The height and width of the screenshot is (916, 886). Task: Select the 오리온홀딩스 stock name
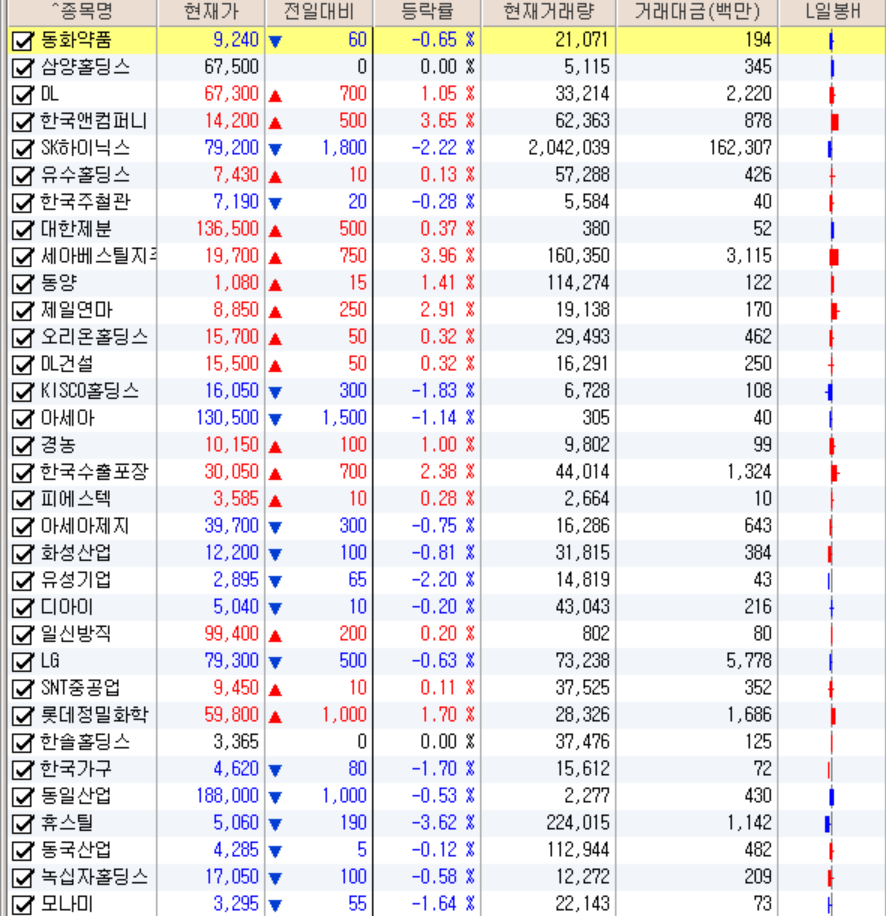pyautogui.click(x=94, y=337)
